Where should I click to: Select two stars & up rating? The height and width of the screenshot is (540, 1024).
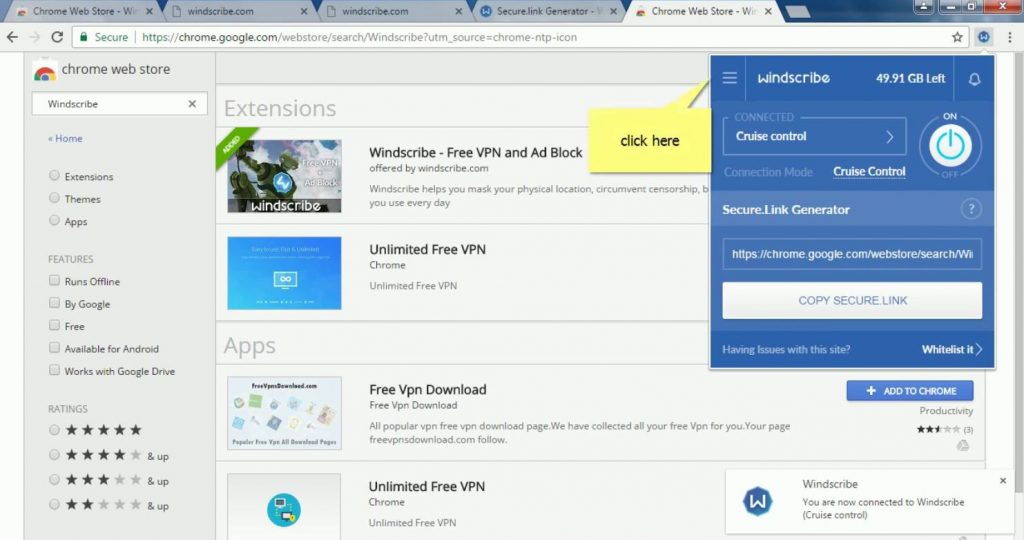pyautogui.click(x=54, y=504)
